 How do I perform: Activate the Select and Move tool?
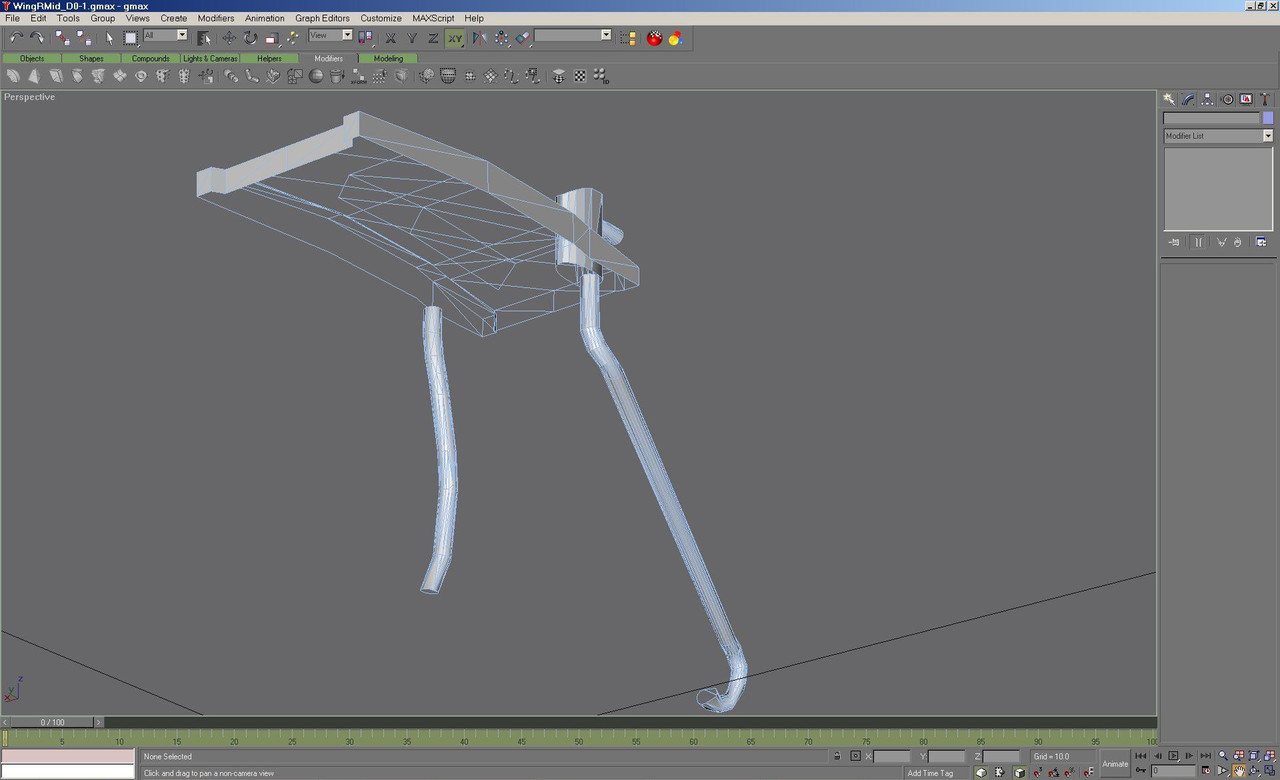coord(229,38)
